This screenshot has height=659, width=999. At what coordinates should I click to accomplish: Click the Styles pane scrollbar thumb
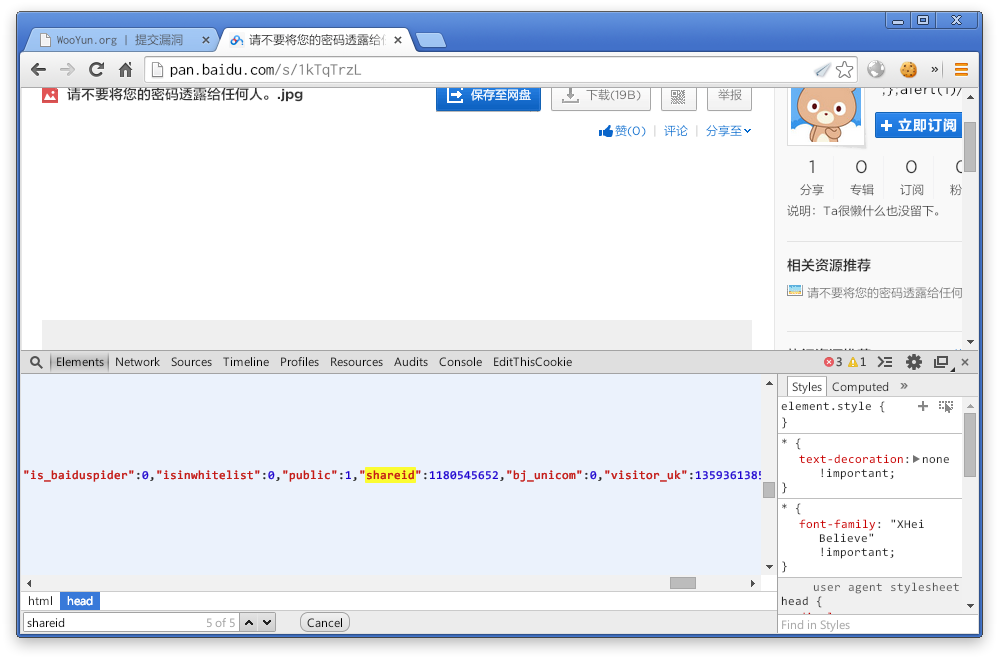(x=970, y=445)
